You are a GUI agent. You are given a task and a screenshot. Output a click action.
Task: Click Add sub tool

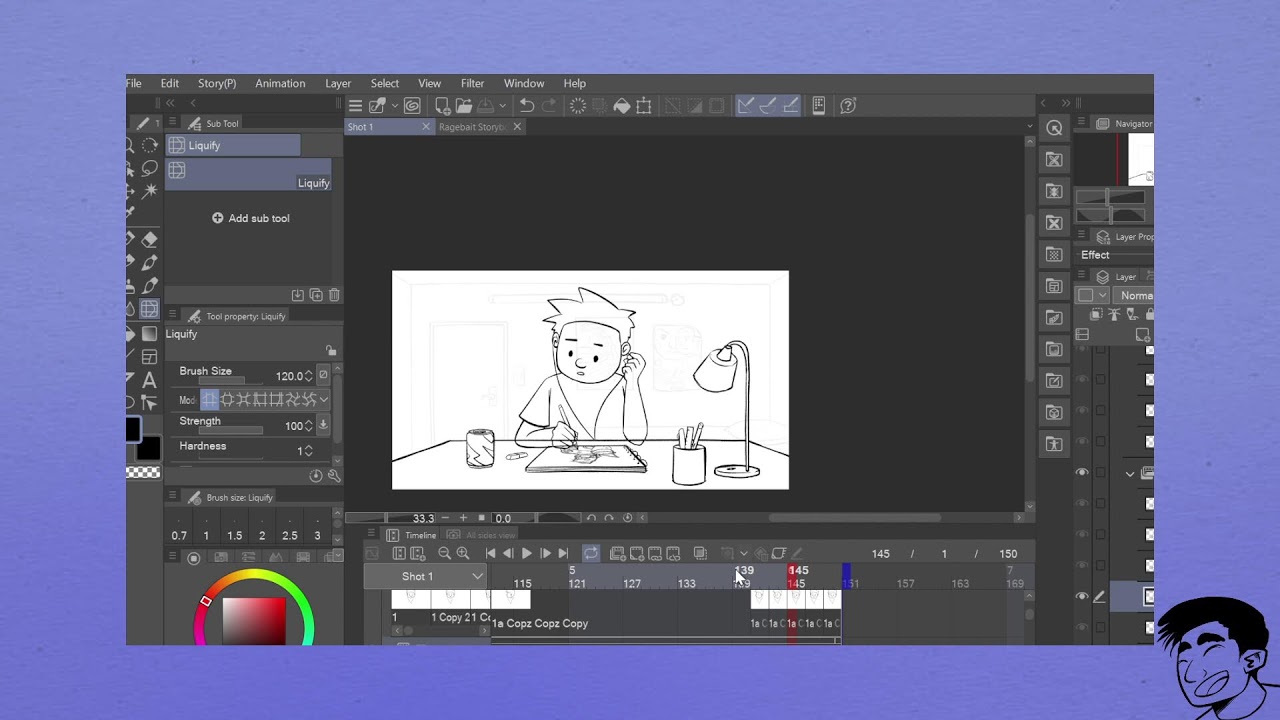pos(250,218)
